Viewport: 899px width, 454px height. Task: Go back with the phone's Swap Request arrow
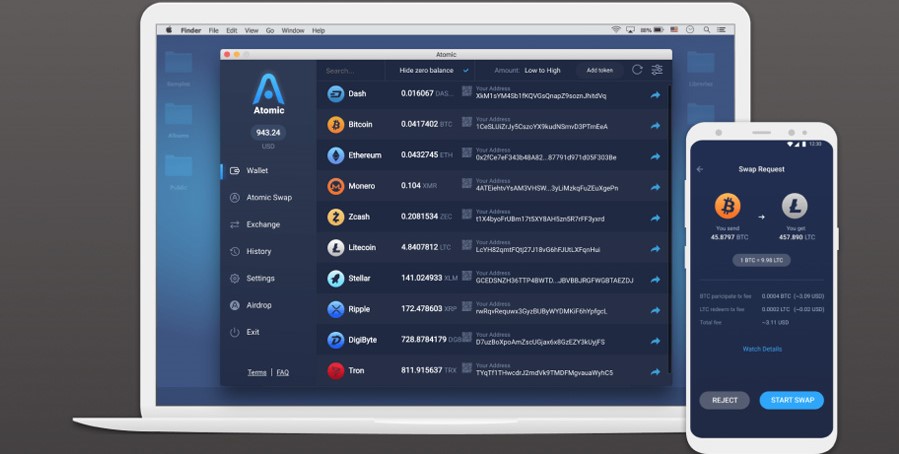pos(699,169)
